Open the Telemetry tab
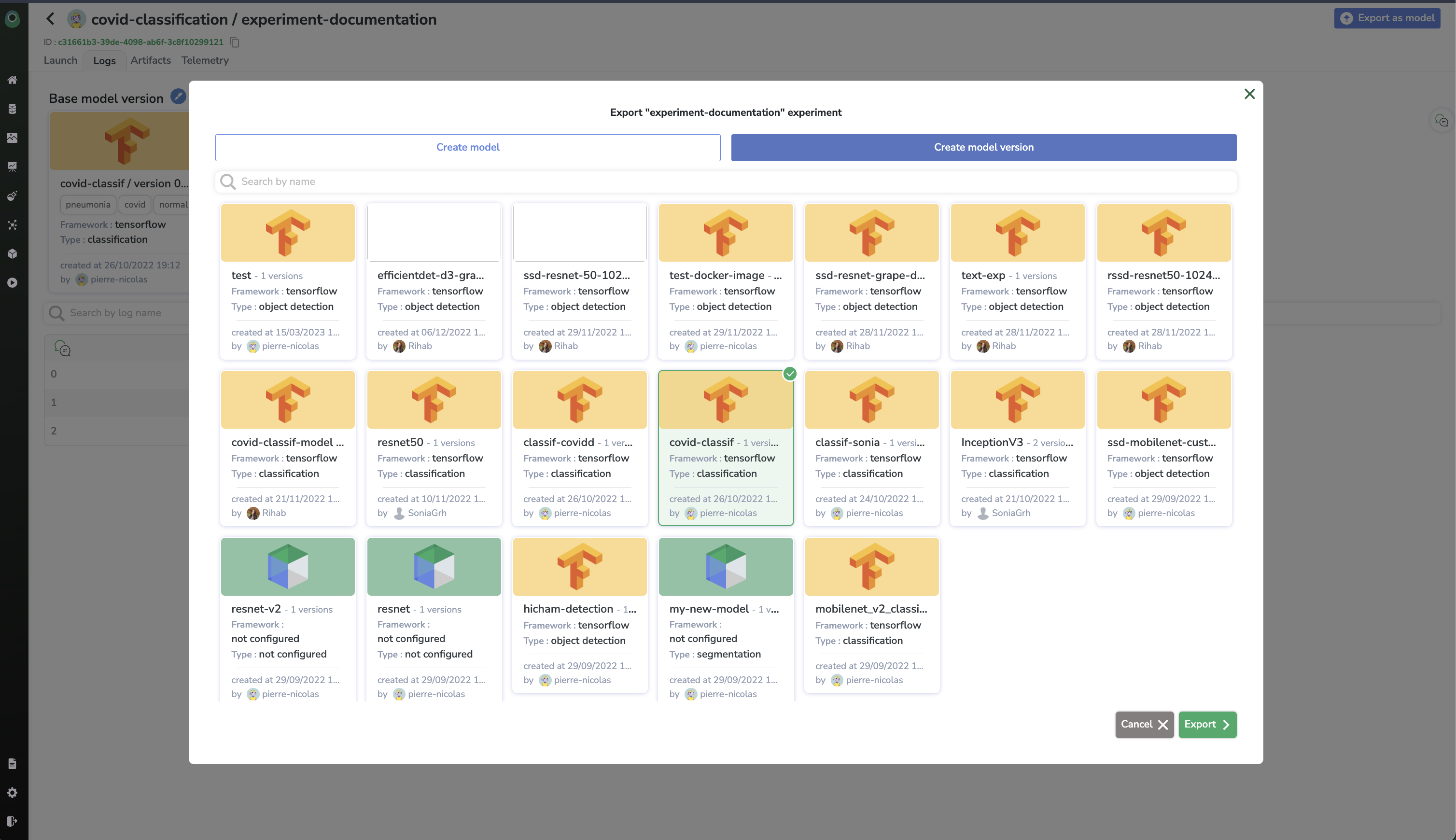Image resolution: width=1456 pixels, height=840 pixels. pos(205,60)
